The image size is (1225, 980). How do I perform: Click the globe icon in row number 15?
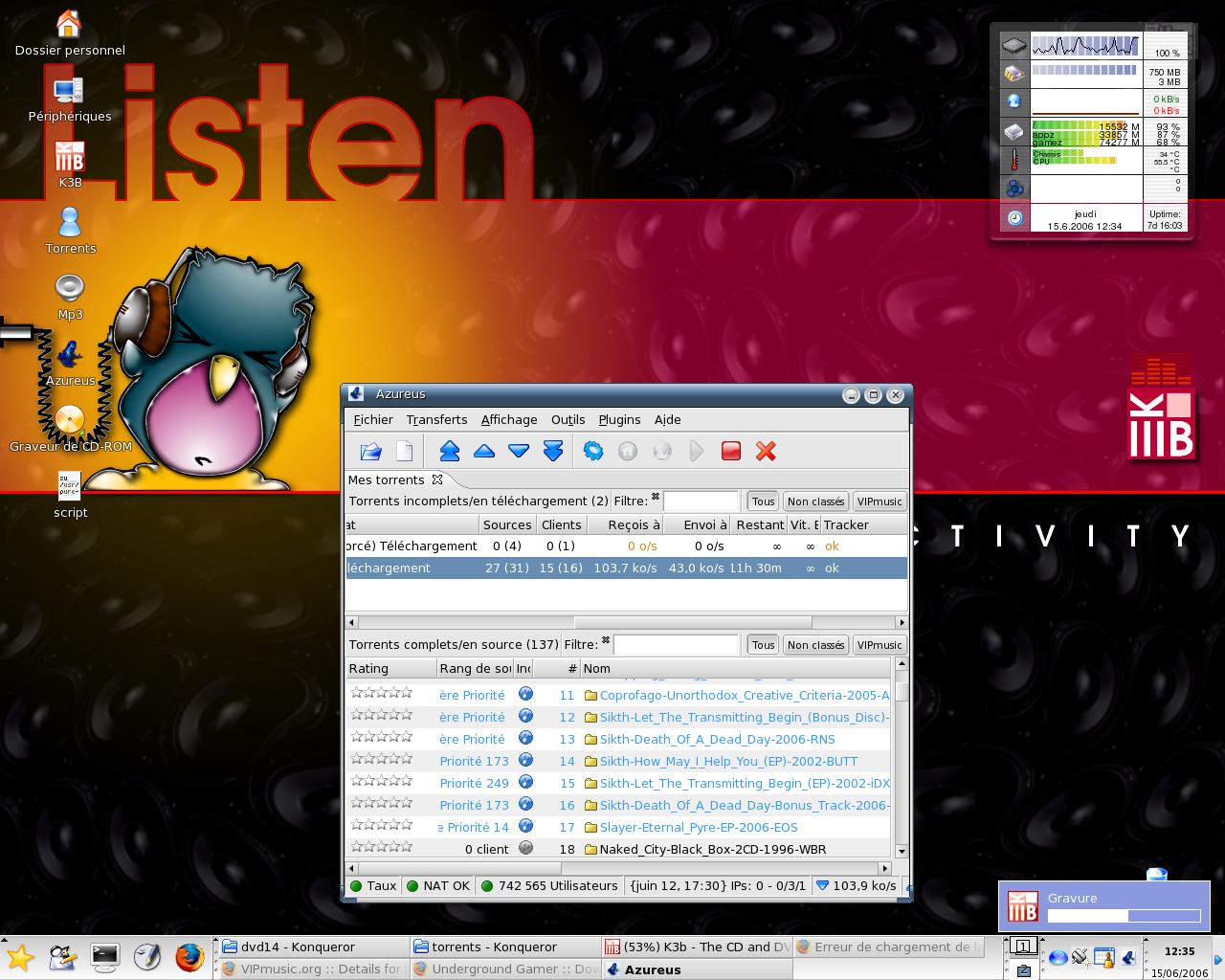[525, 782]
